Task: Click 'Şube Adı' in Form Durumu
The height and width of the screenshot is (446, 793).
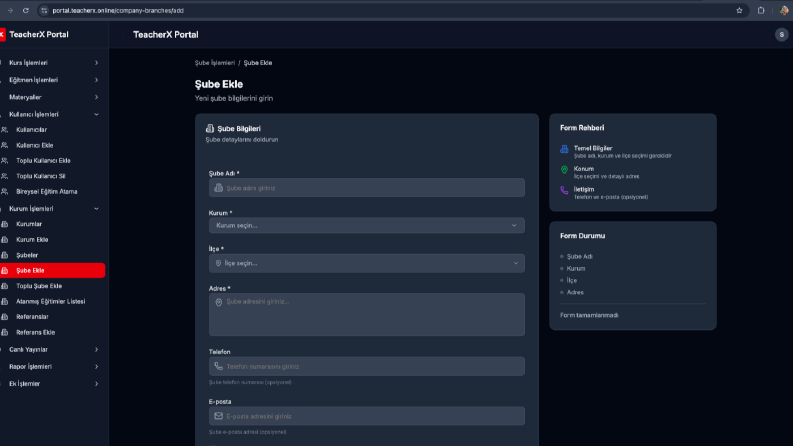Action: pos(580,256)
